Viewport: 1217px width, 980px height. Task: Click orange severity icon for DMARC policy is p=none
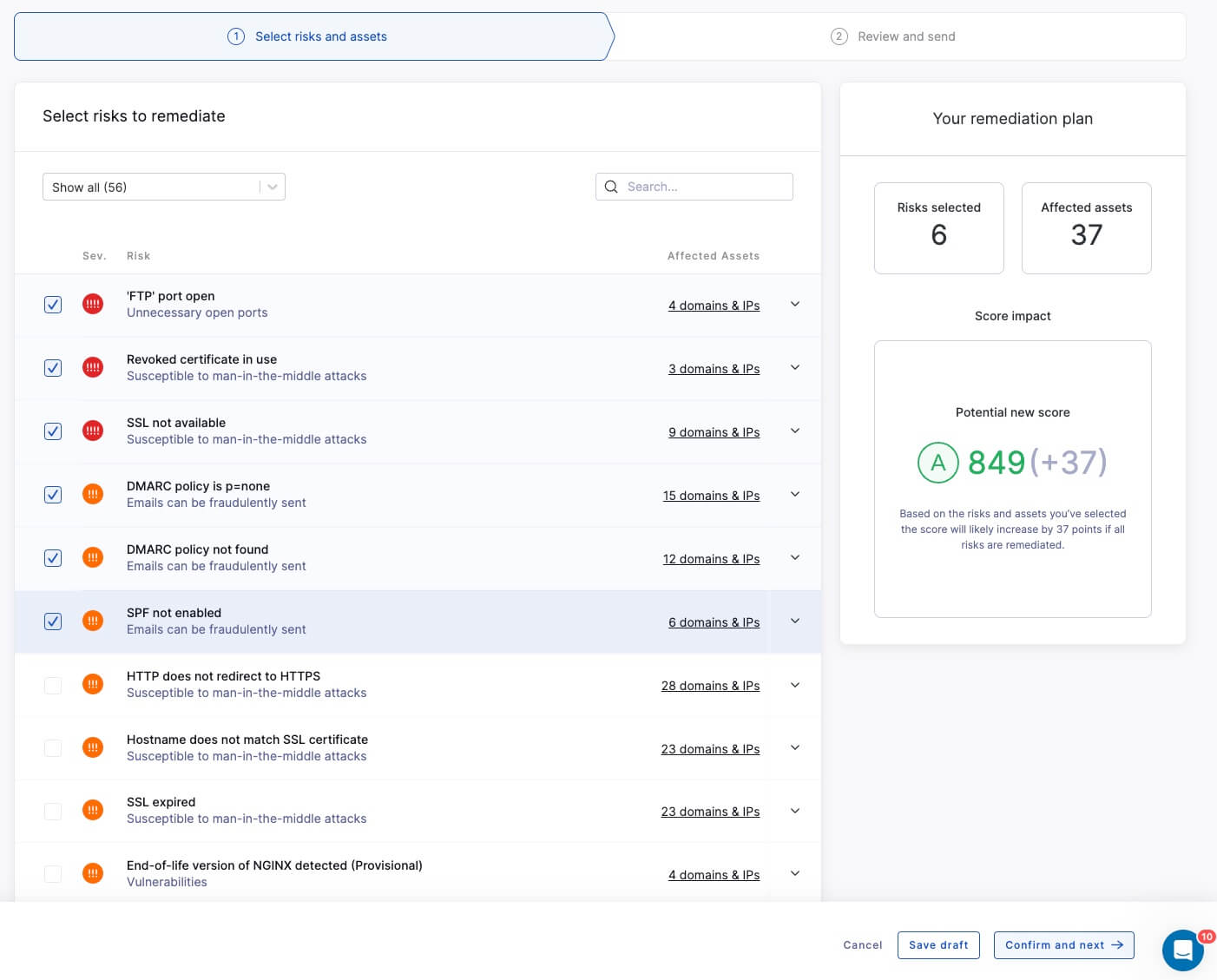[x=93, y=494]
